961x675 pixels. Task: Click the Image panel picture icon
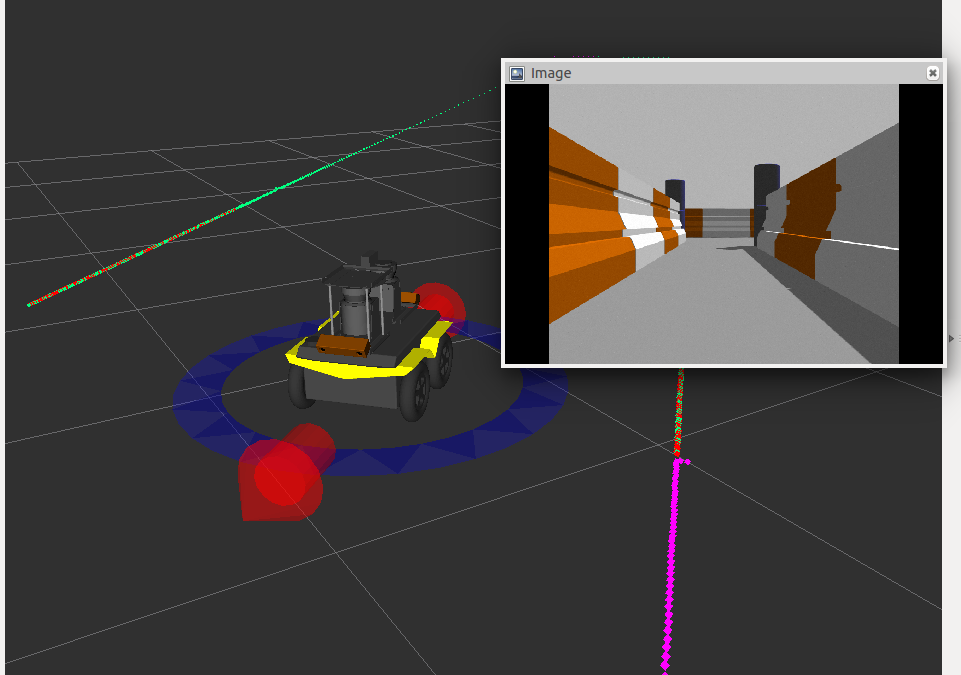[x=517, y=73]
